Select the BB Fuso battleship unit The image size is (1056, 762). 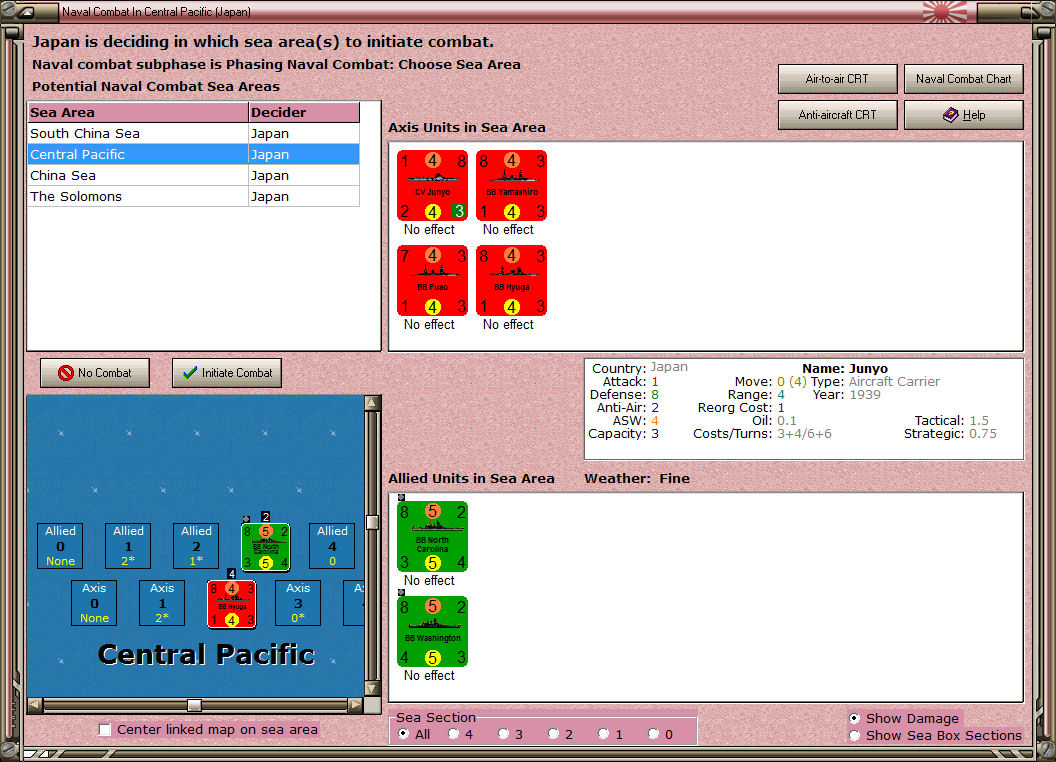(432, 280)
